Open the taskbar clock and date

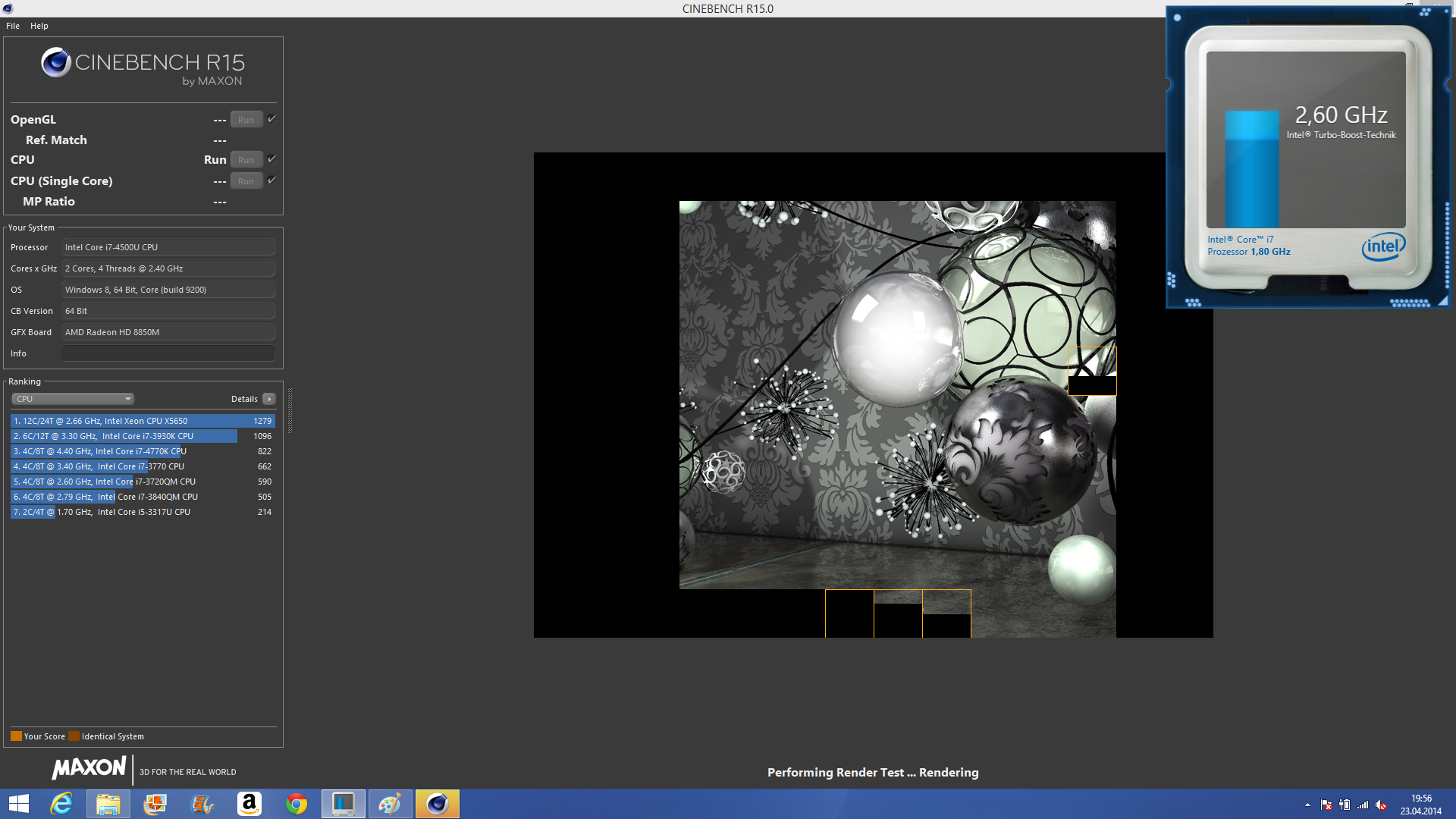(x=1421, y=805)
